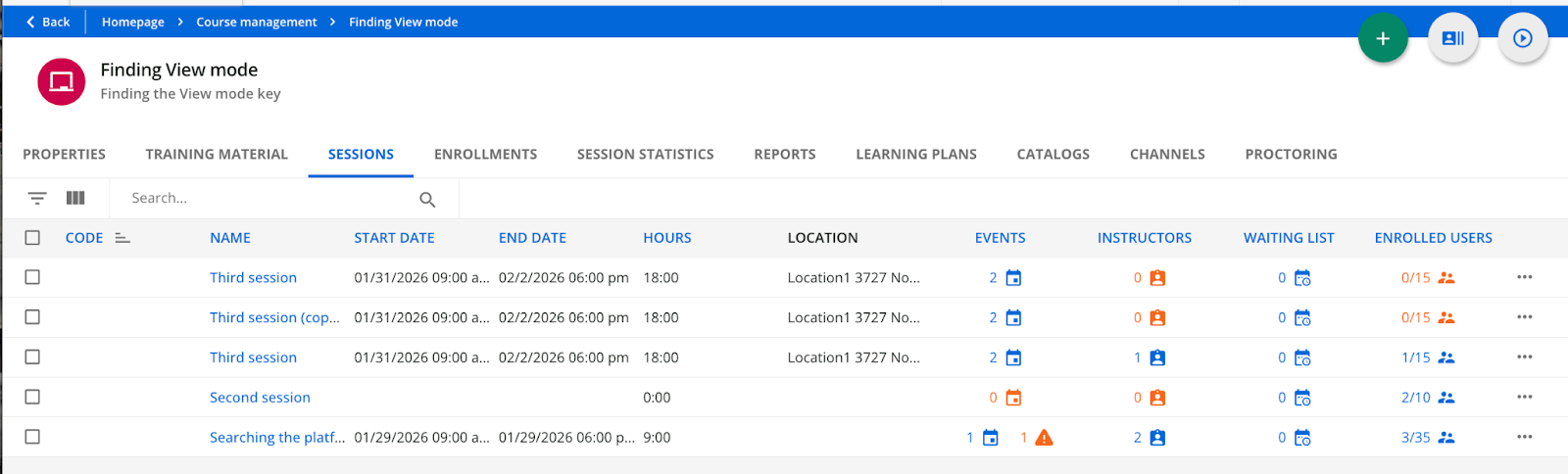Click the enrolled users icon for Second session
This screenshot has width=1568, height=474.
tap(1445, 398)
